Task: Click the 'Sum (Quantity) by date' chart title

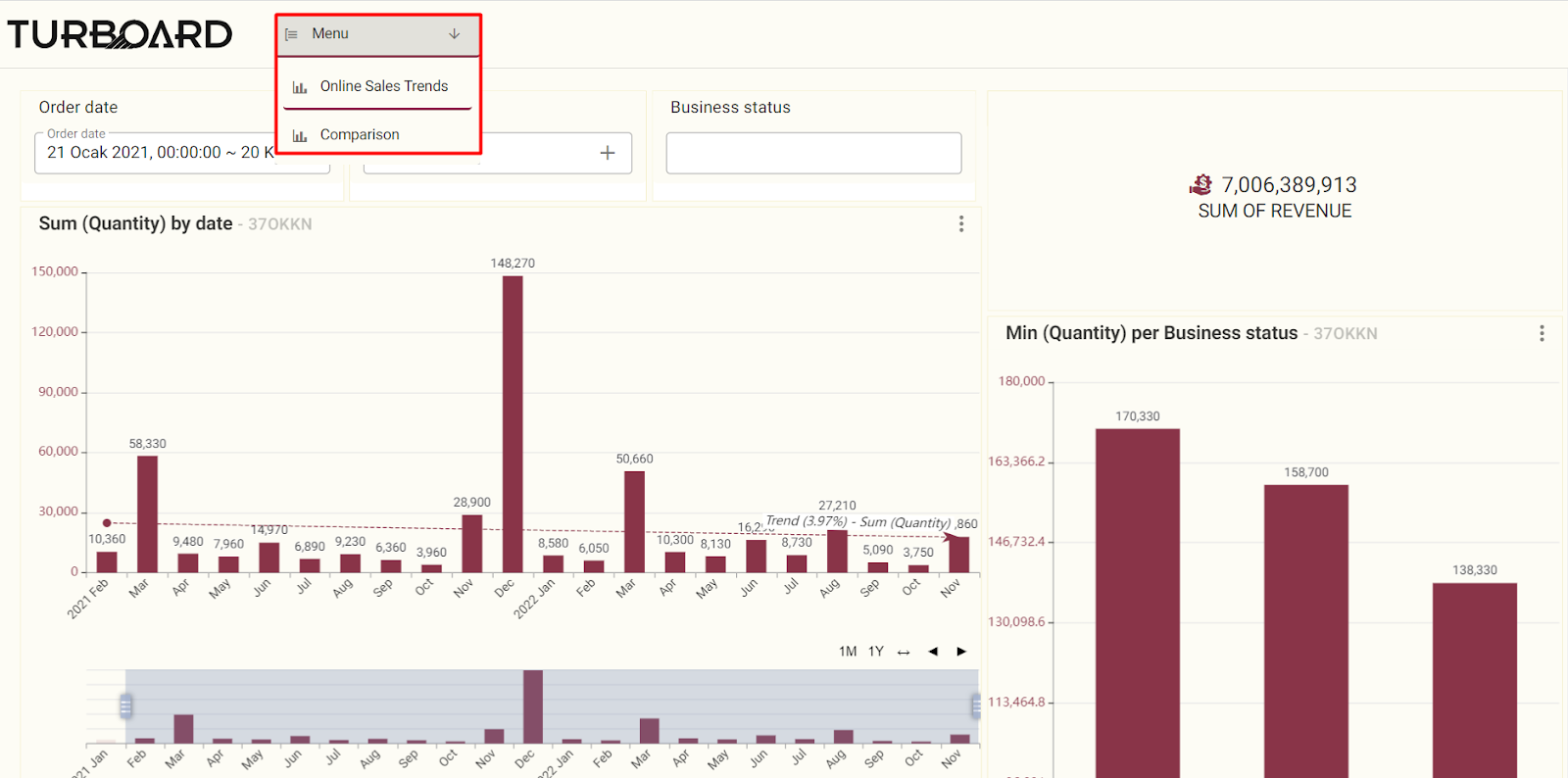Action: pyautogui.click(x=136, y=223)
